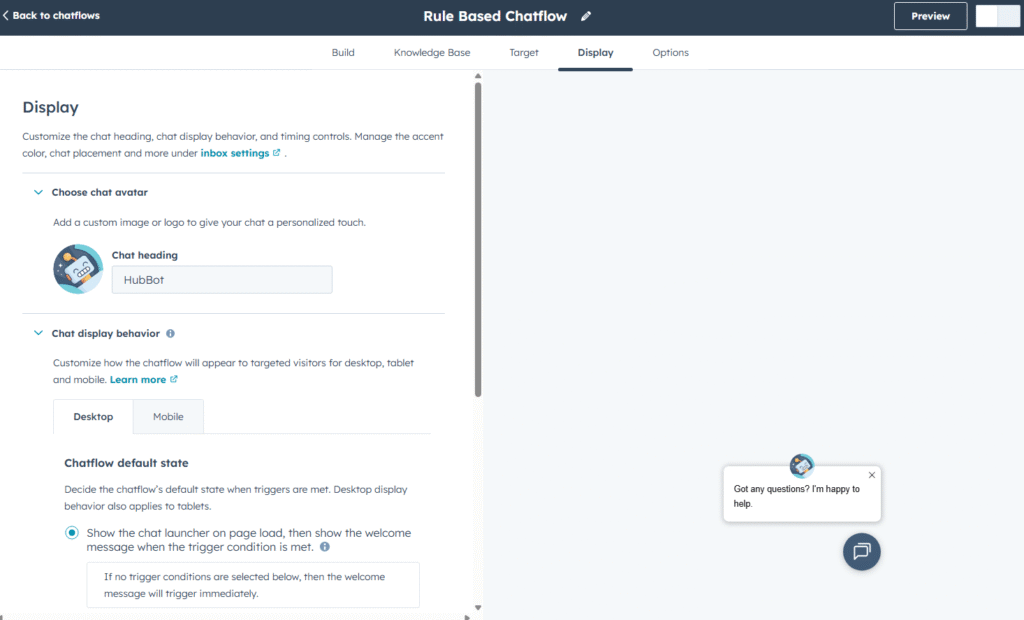Click the pencil icon to rename Rule Based Chatflow

[586, 15]
